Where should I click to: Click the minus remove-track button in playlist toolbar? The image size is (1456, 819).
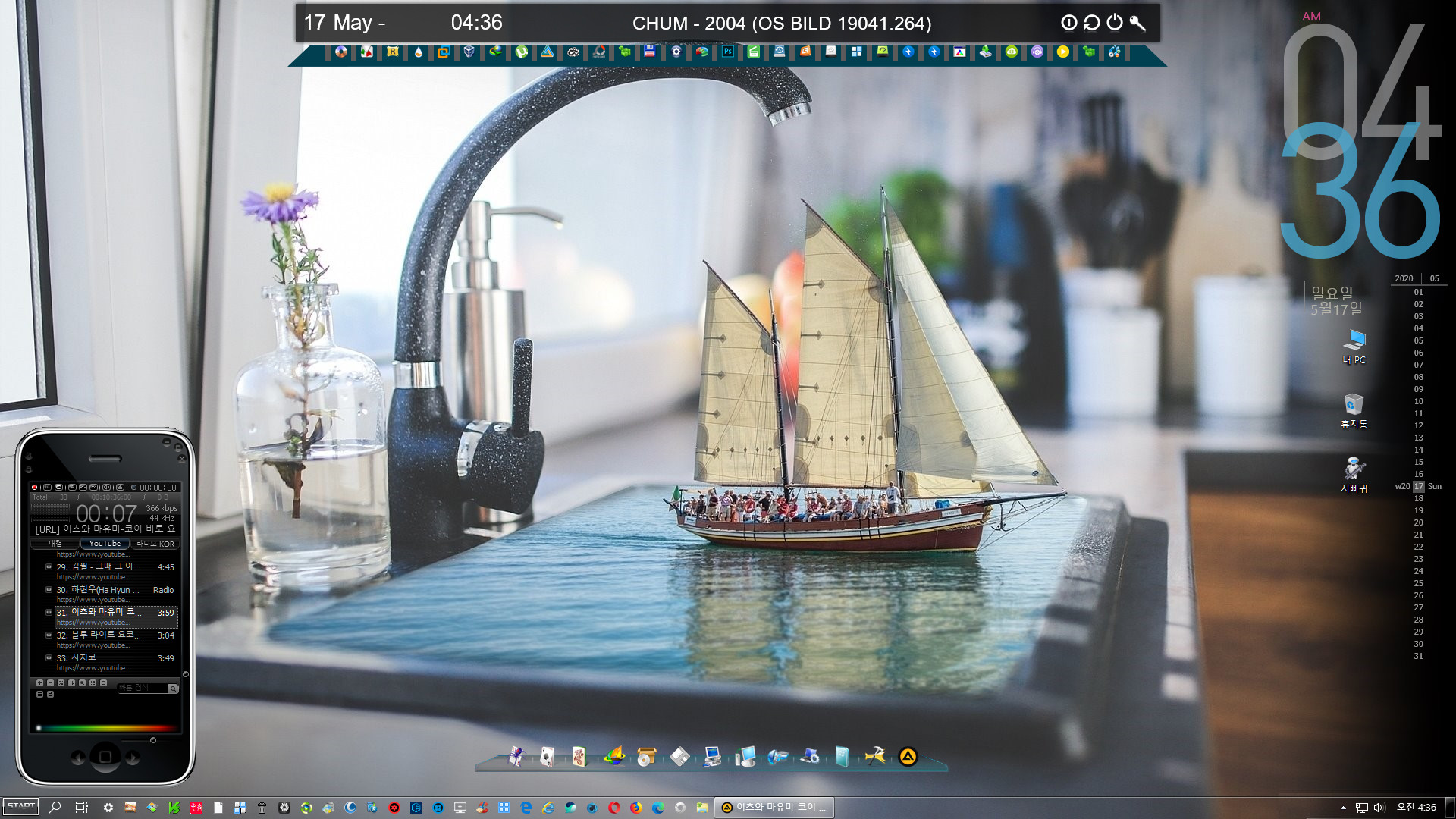50,682
